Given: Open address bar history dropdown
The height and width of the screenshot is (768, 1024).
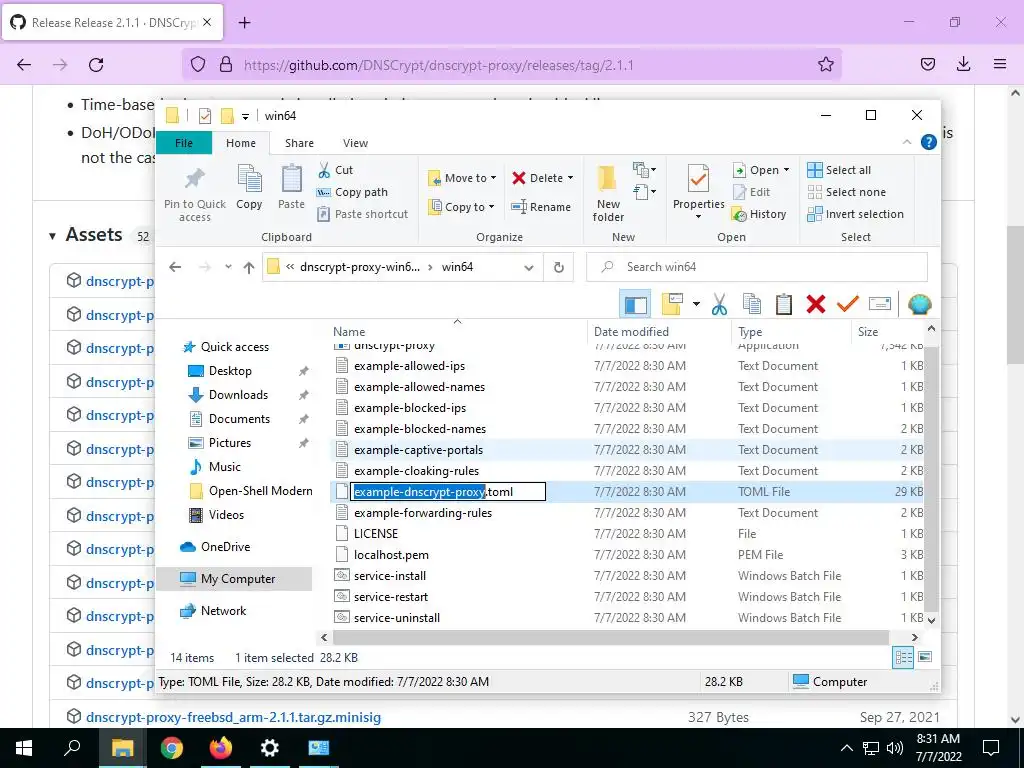Looking at the screenshot, I should click(529, 267).
